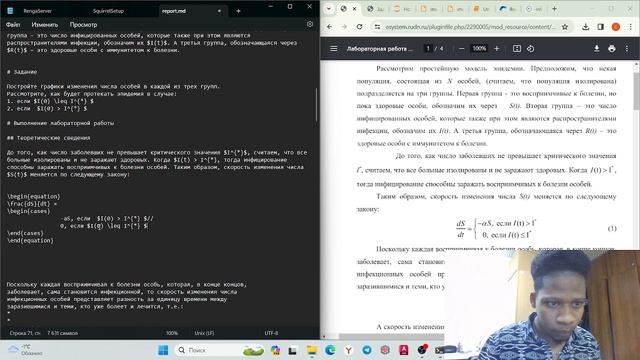Click the line position indicator in Notepad status bar
The height and width of the screenshot is (360, 640).
pos(25,333)
